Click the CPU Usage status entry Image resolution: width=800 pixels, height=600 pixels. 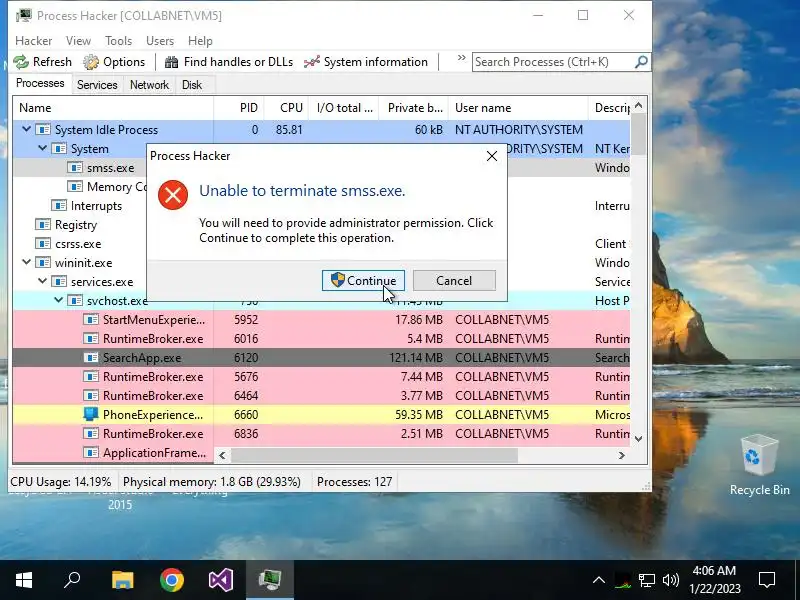pos(61,482)
